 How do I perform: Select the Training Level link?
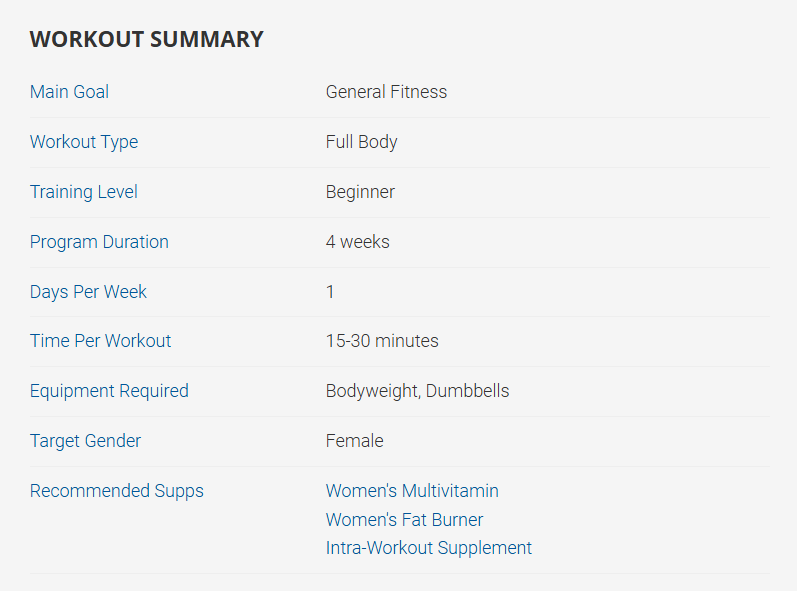84,192
